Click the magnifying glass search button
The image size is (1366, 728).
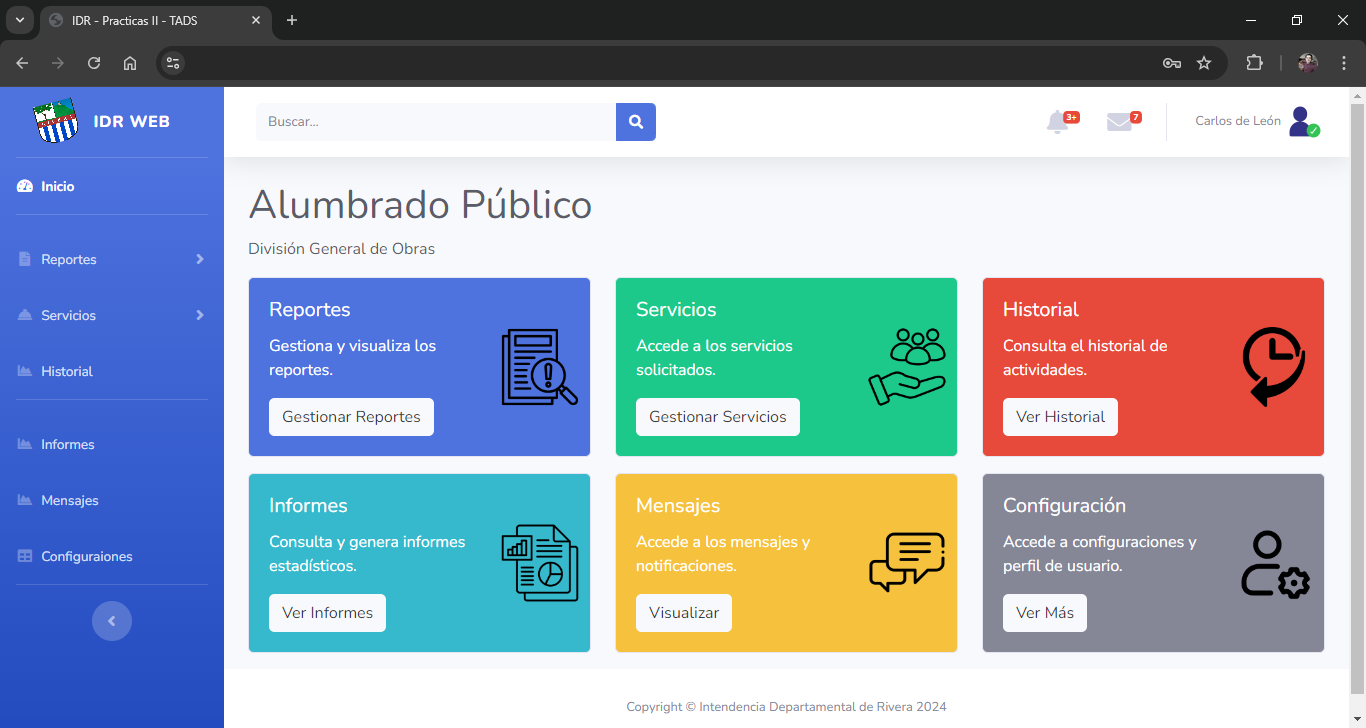tap(635, 122)
